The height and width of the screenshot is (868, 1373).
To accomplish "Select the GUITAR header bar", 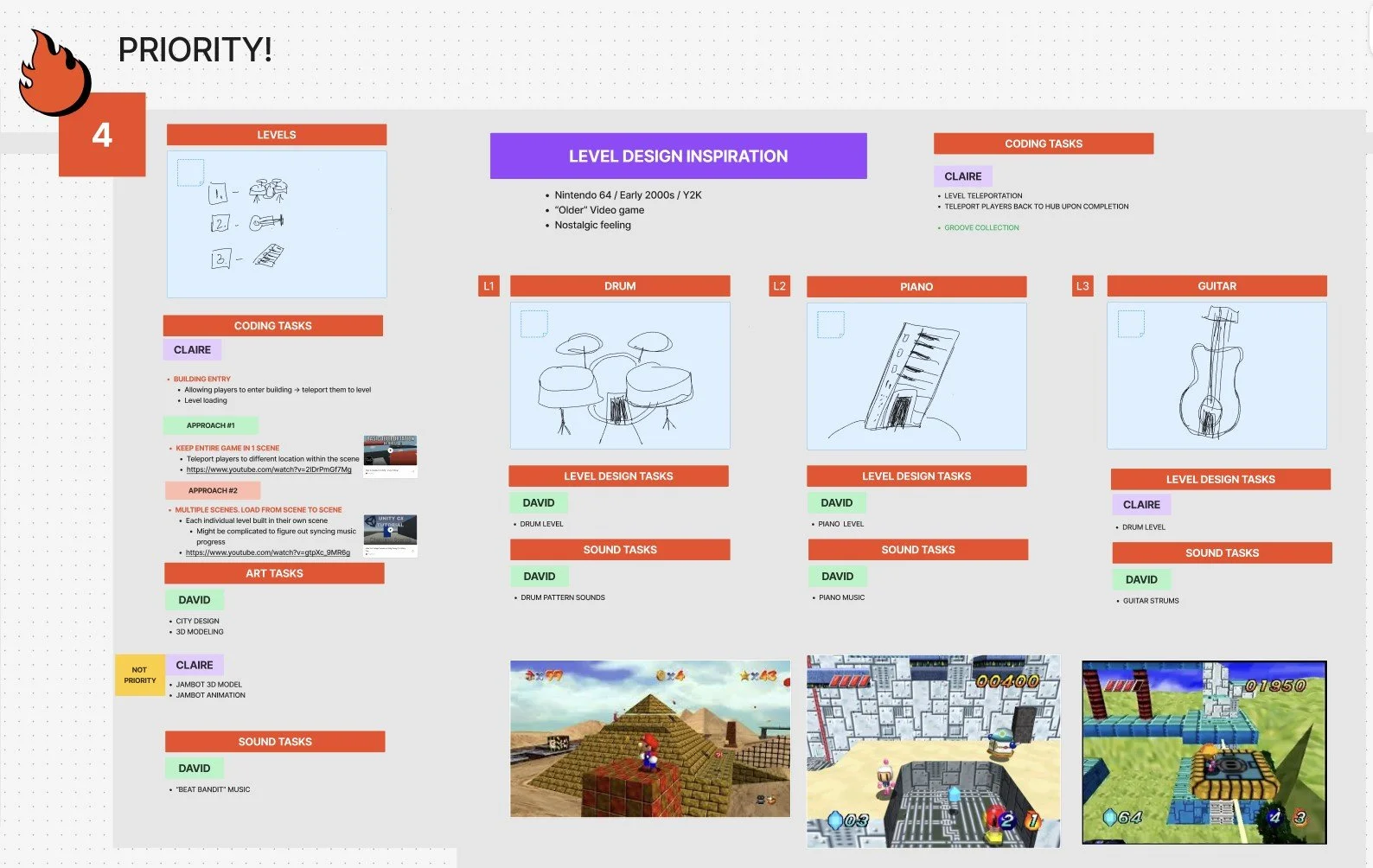I will coord(1217,286).
